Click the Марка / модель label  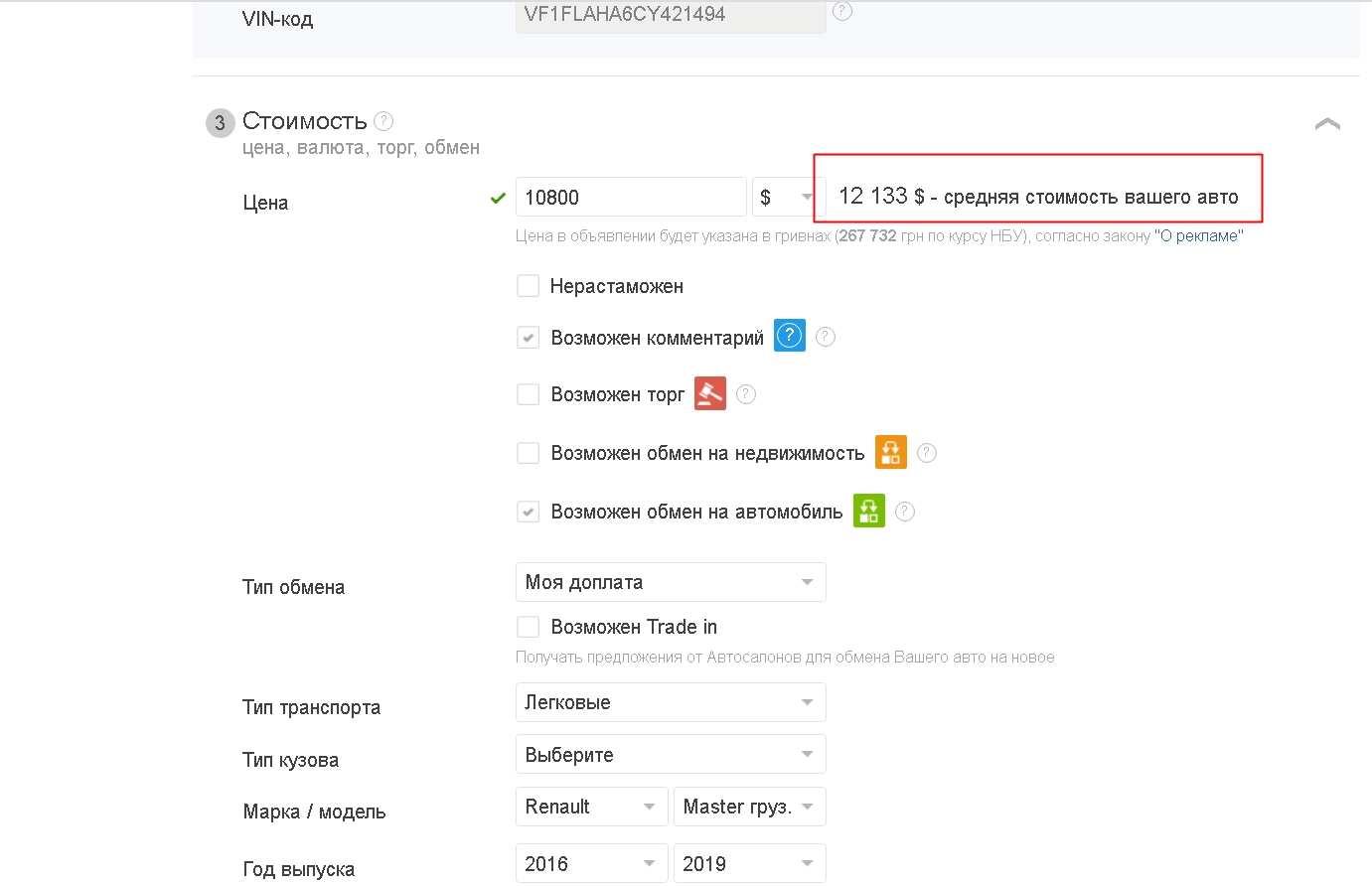click(314, 812)
